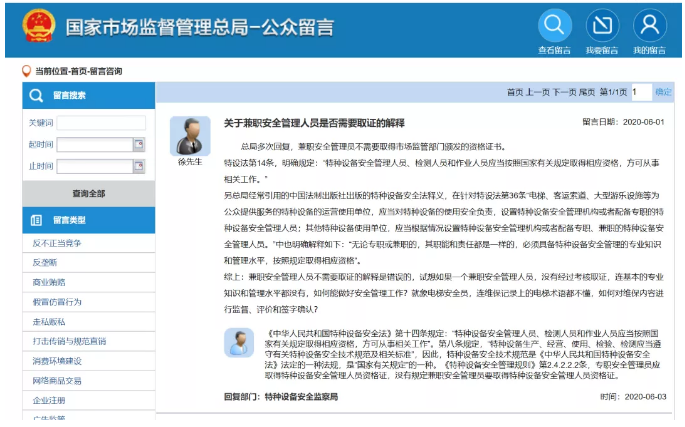685x427 pixels.
Task: Focus the 关键词 input field
Action: click(101, 123)
